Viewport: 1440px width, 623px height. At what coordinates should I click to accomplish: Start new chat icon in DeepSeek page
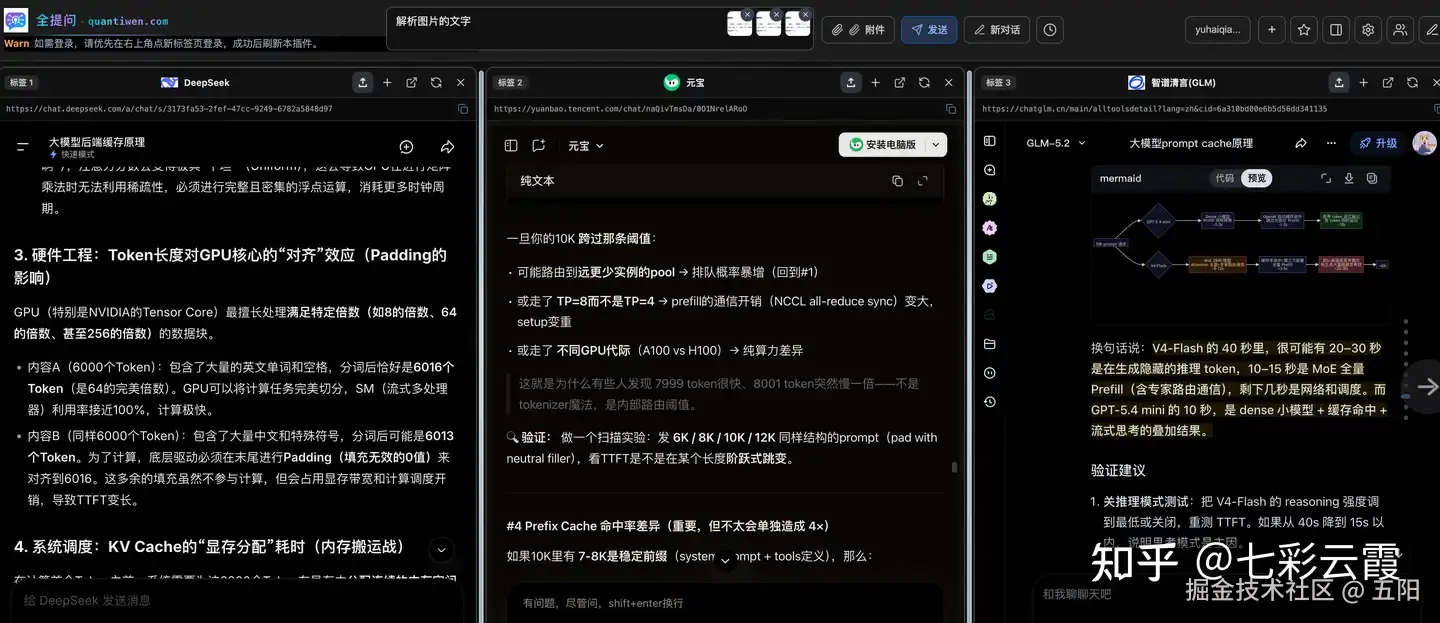pos(406,147)
